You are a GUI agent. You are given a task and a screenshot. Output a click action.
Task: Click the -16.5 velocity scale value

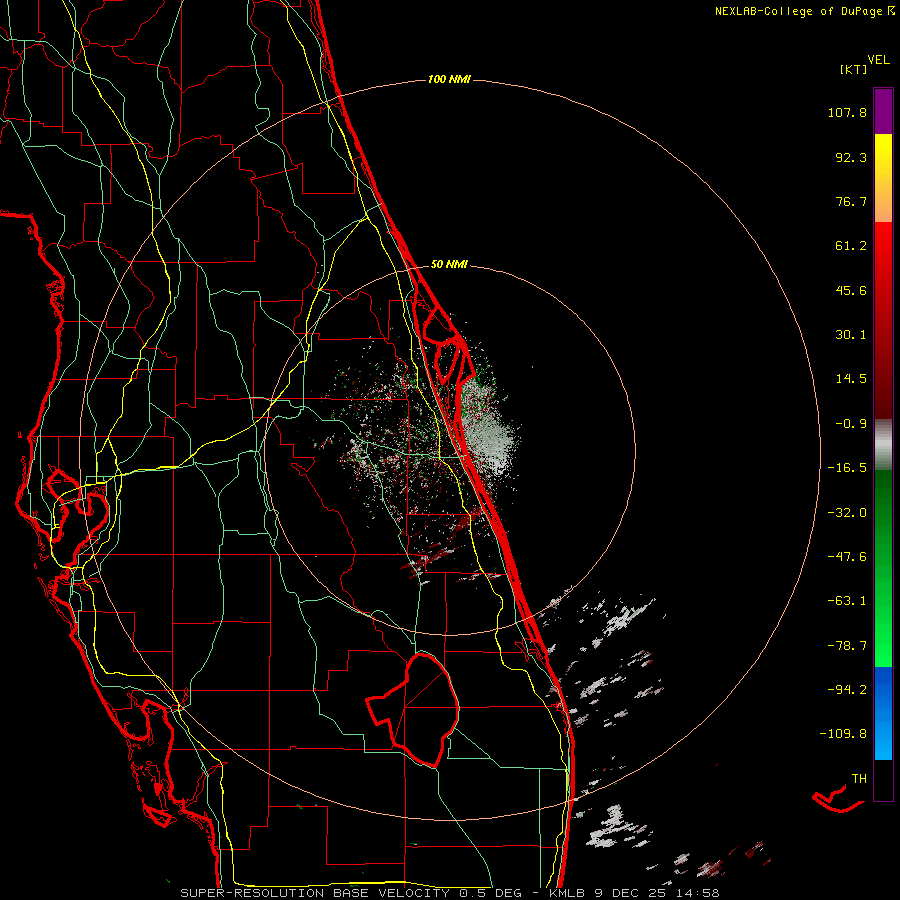coord(847,468)
